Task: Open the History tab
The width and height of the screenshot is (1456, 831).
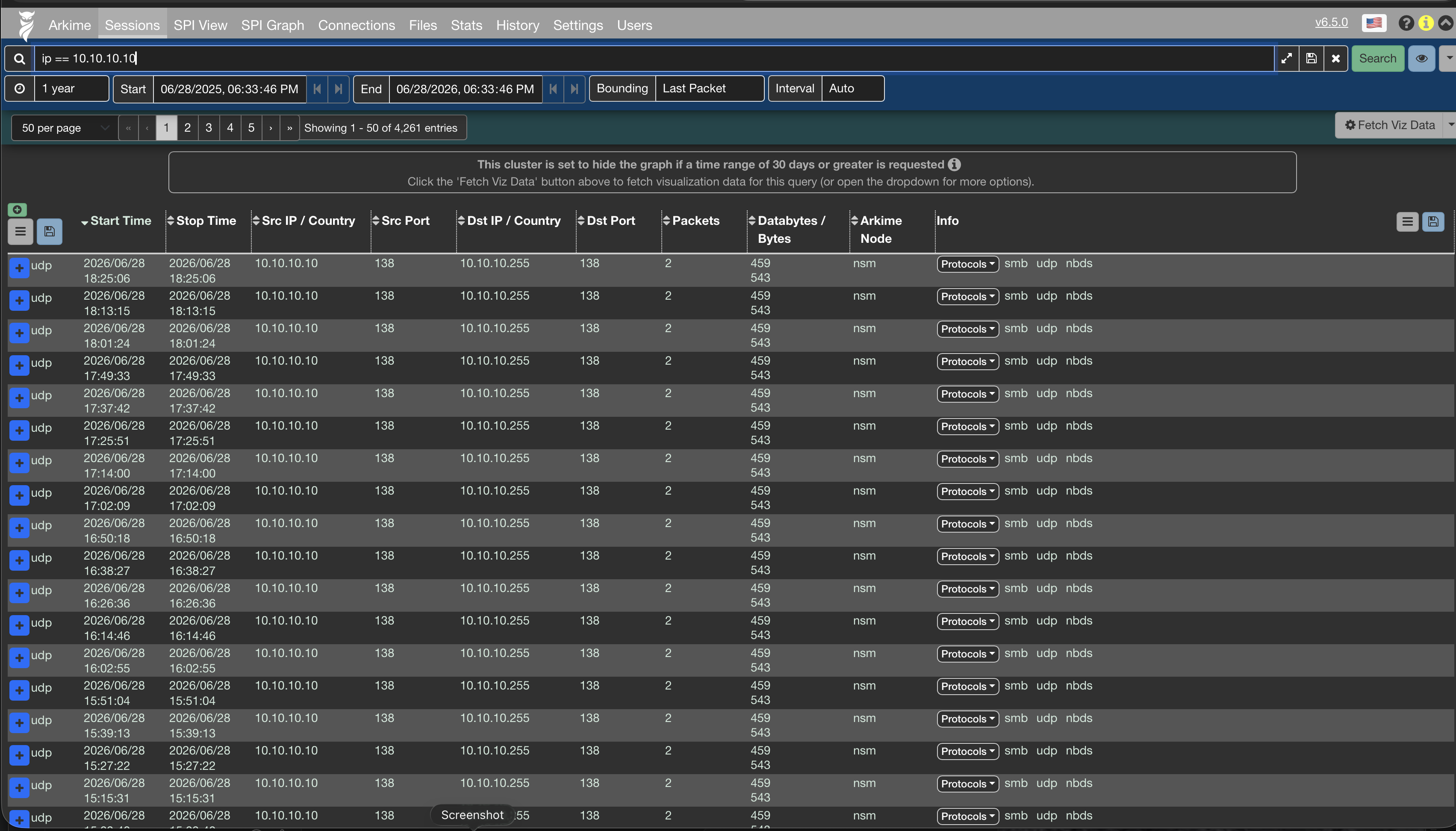Action: (518, 25)
